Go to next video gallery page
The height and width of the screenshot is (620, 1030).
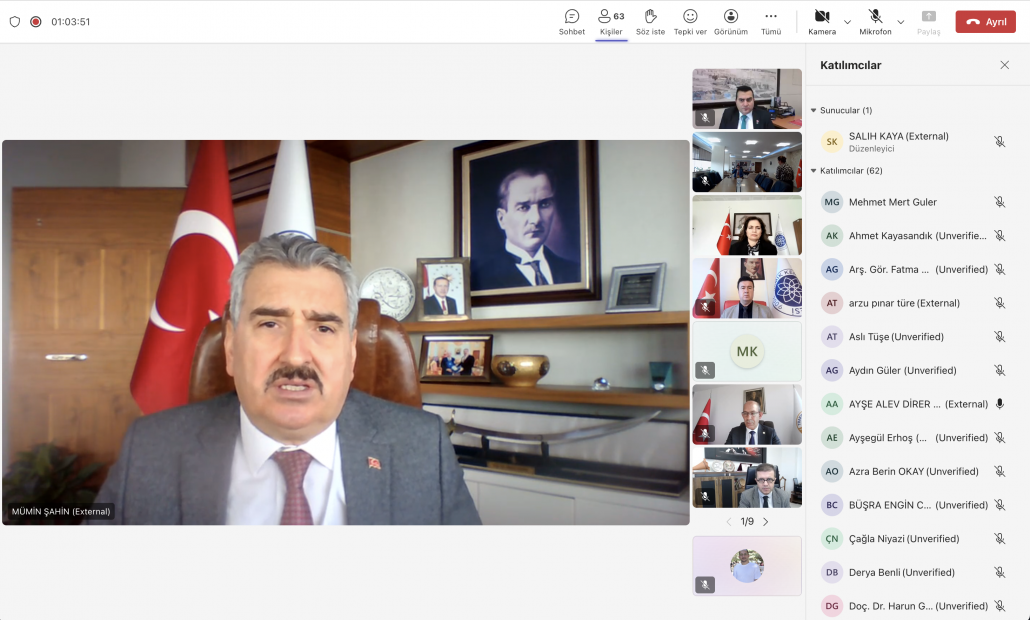(x=766, y=522)
